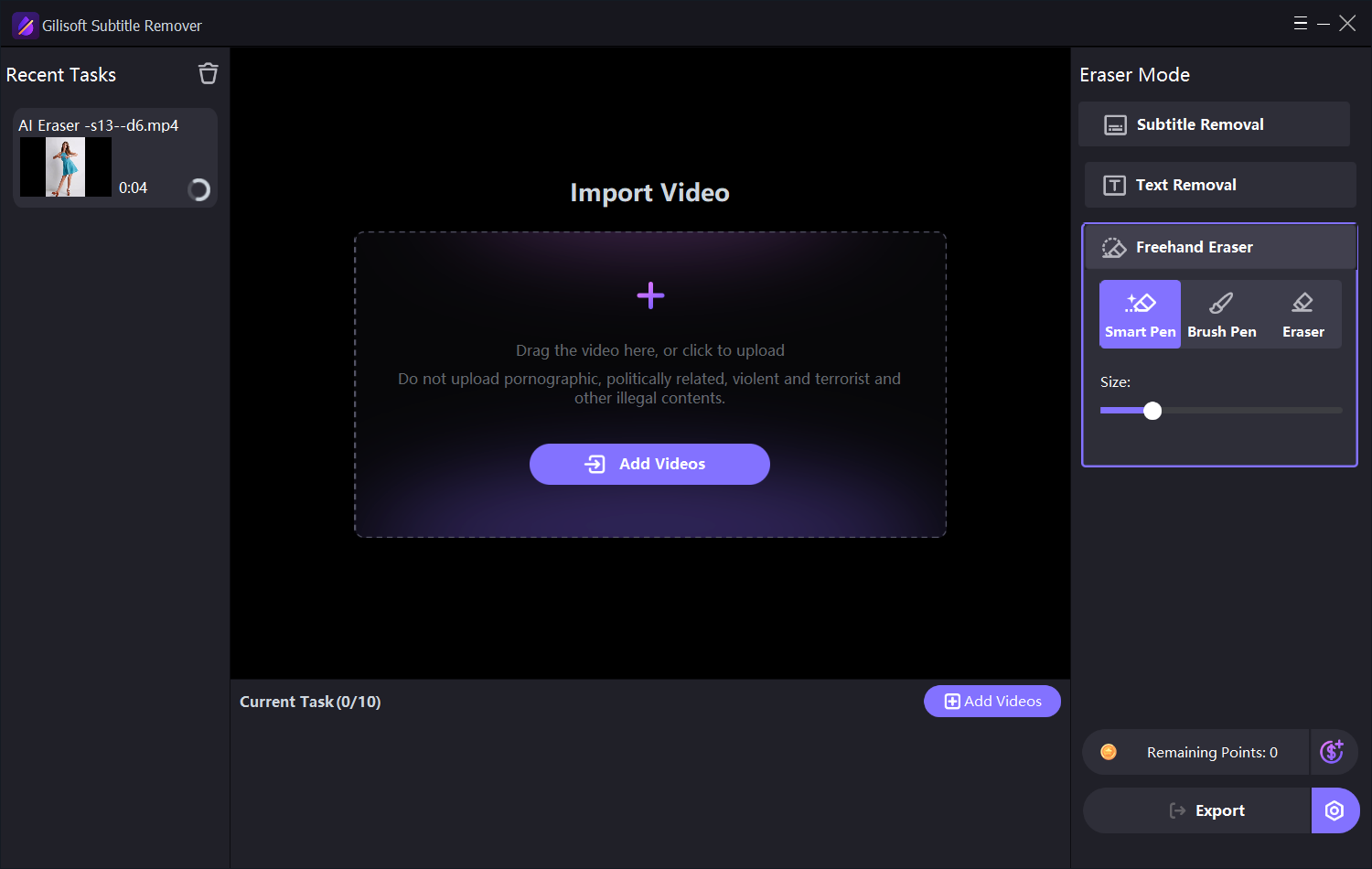The height and width of the screenshot is (869, 1372).
Task: Select Subtitle Removal mode
Action: 1214,124
